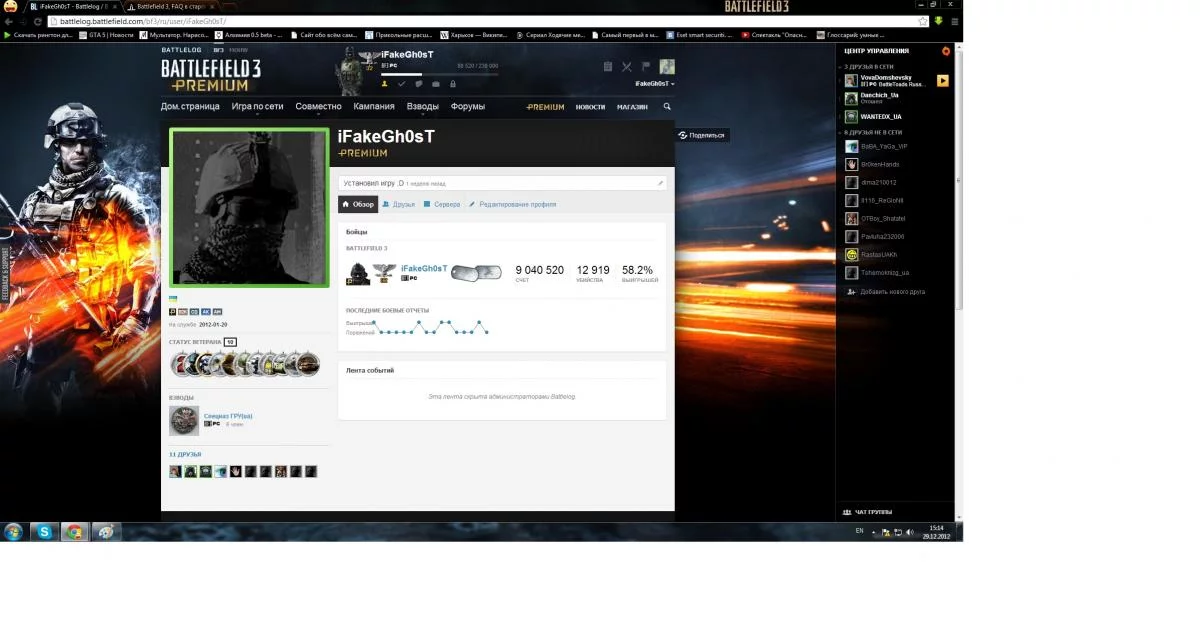1200x635 pixels.
Task: Click the hand-icon friend avatar in friends row
Action: (x=236, y=471)
